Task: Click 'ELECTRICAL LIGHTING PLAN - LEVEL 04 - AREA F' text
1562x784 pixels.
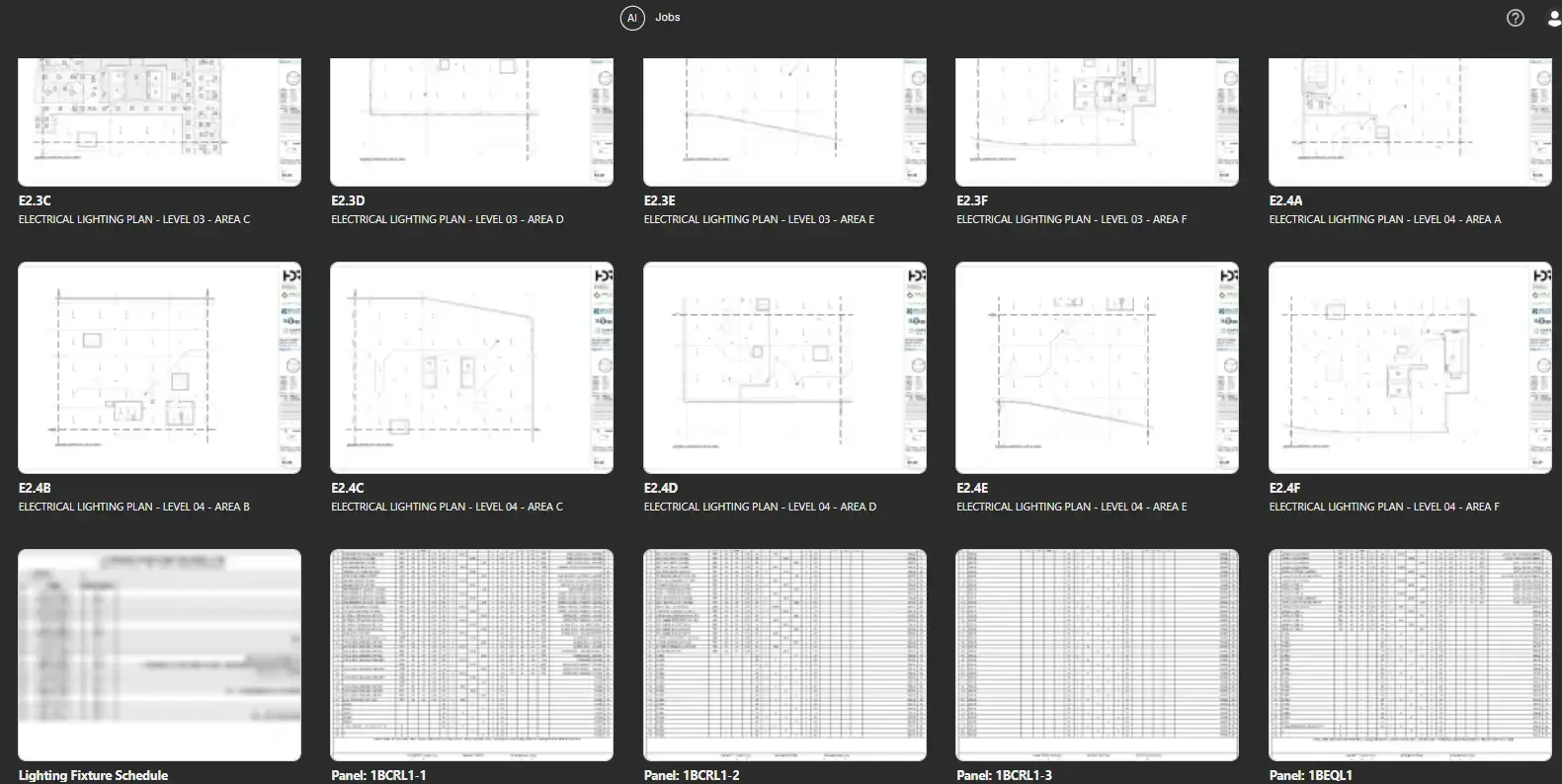Action: pyautogui.click(x=1384, y=507)
